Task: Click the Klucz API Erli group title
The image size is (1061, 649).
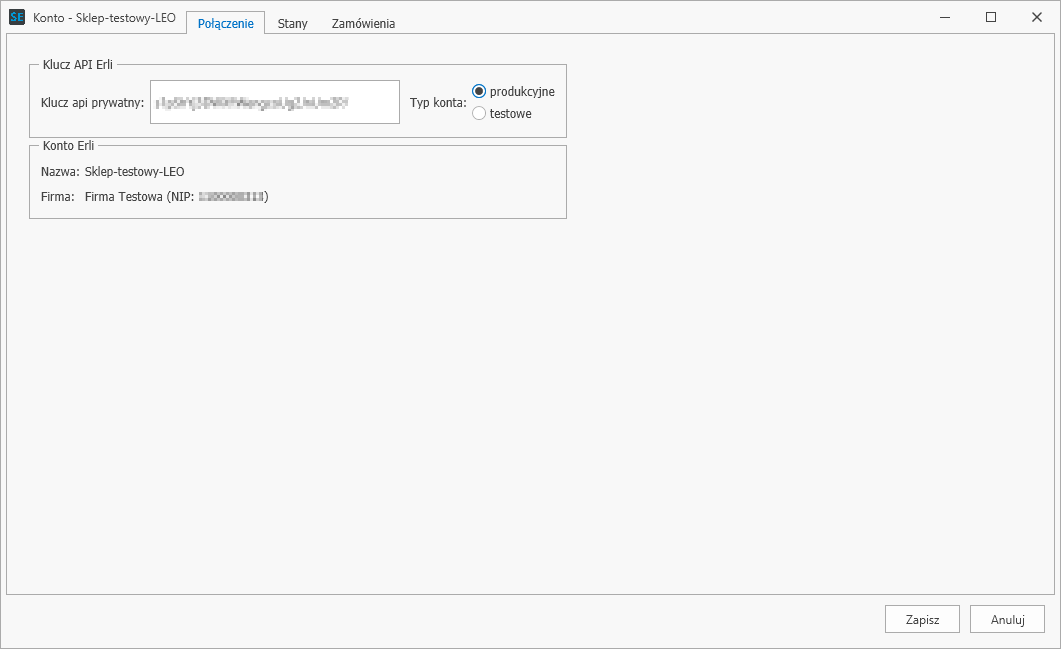Action: click(78, 65)
